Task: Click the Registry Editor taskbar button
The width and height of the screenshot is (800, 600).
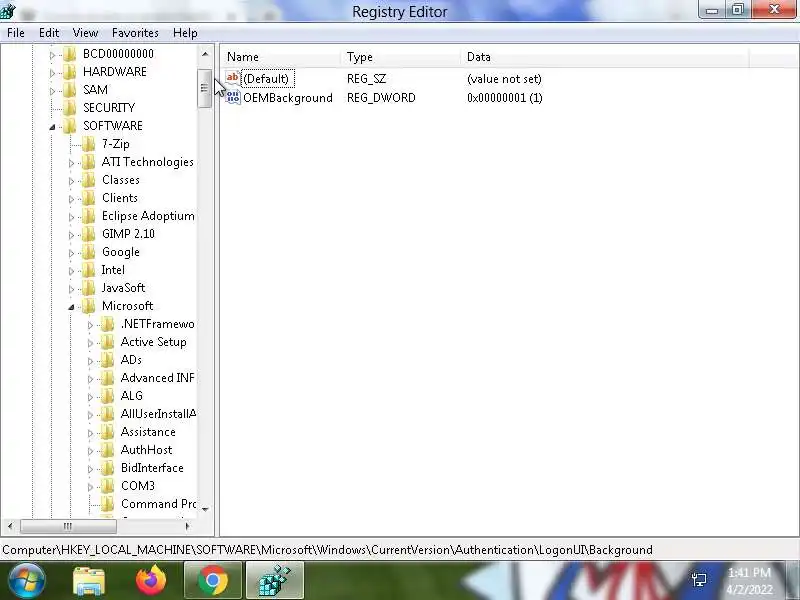Action: click(x=274, y=580)
